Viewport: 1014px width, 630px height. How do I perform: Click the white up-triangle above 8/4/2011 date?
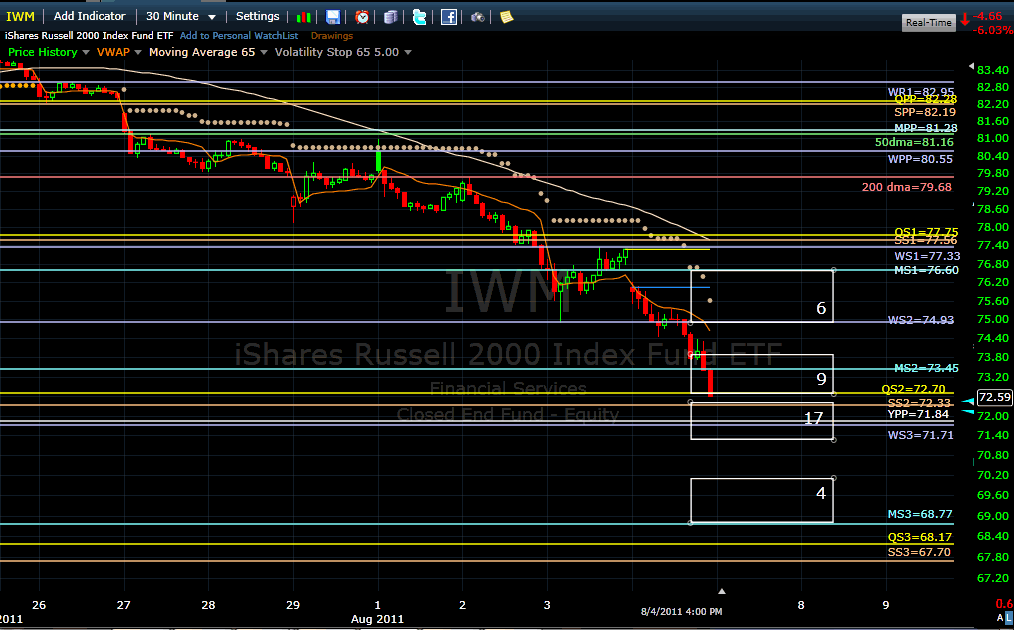pos(722,591)
